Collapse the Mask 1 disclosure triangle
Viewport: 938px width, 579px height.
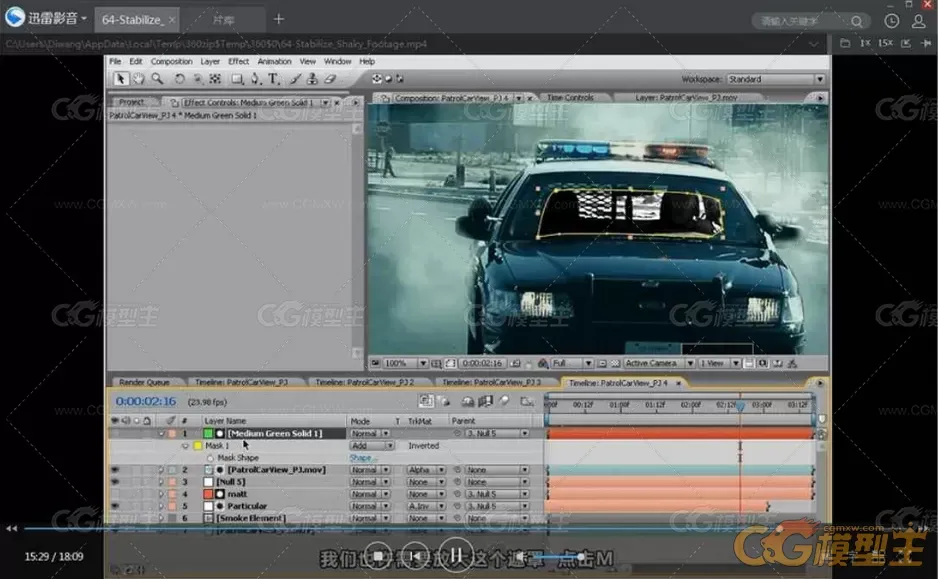pyautogui.click(x=185, y=446)
